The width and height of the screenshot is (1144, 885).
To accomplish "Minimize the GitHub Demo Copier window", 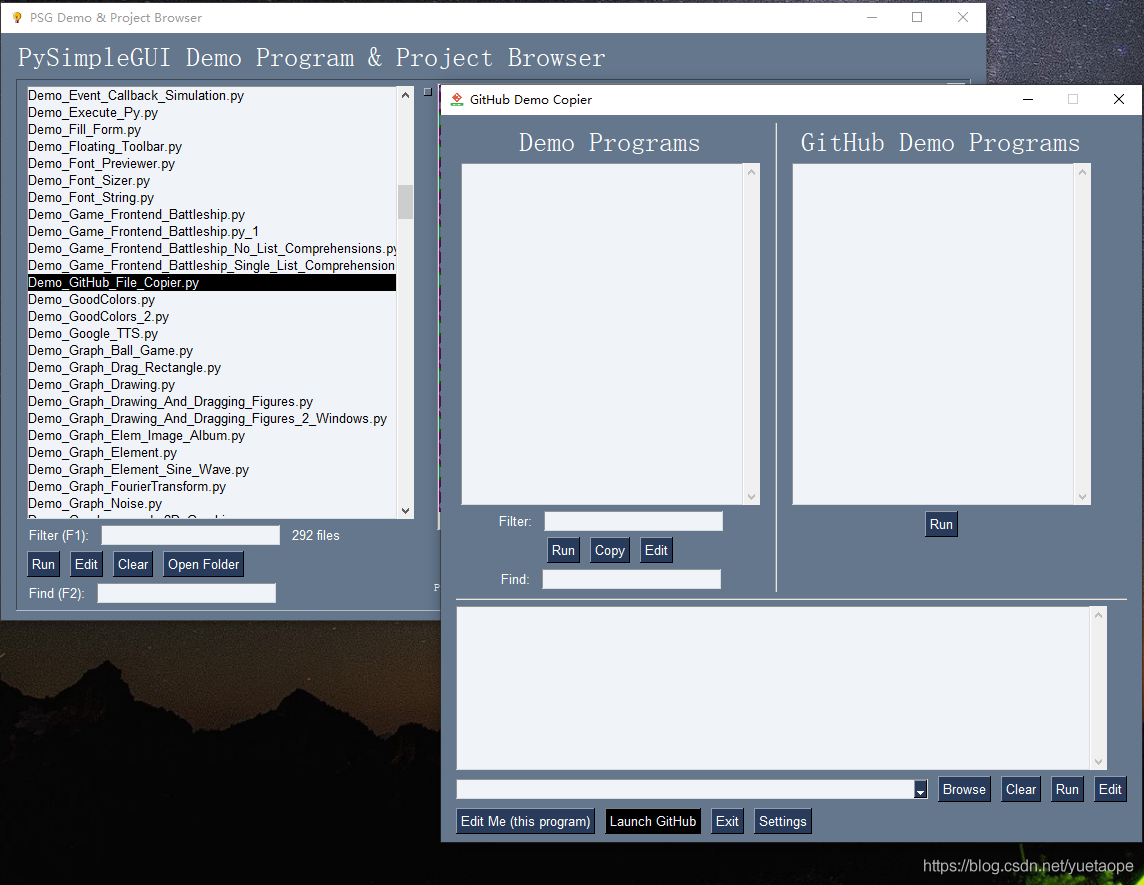I will [1028, 99].
